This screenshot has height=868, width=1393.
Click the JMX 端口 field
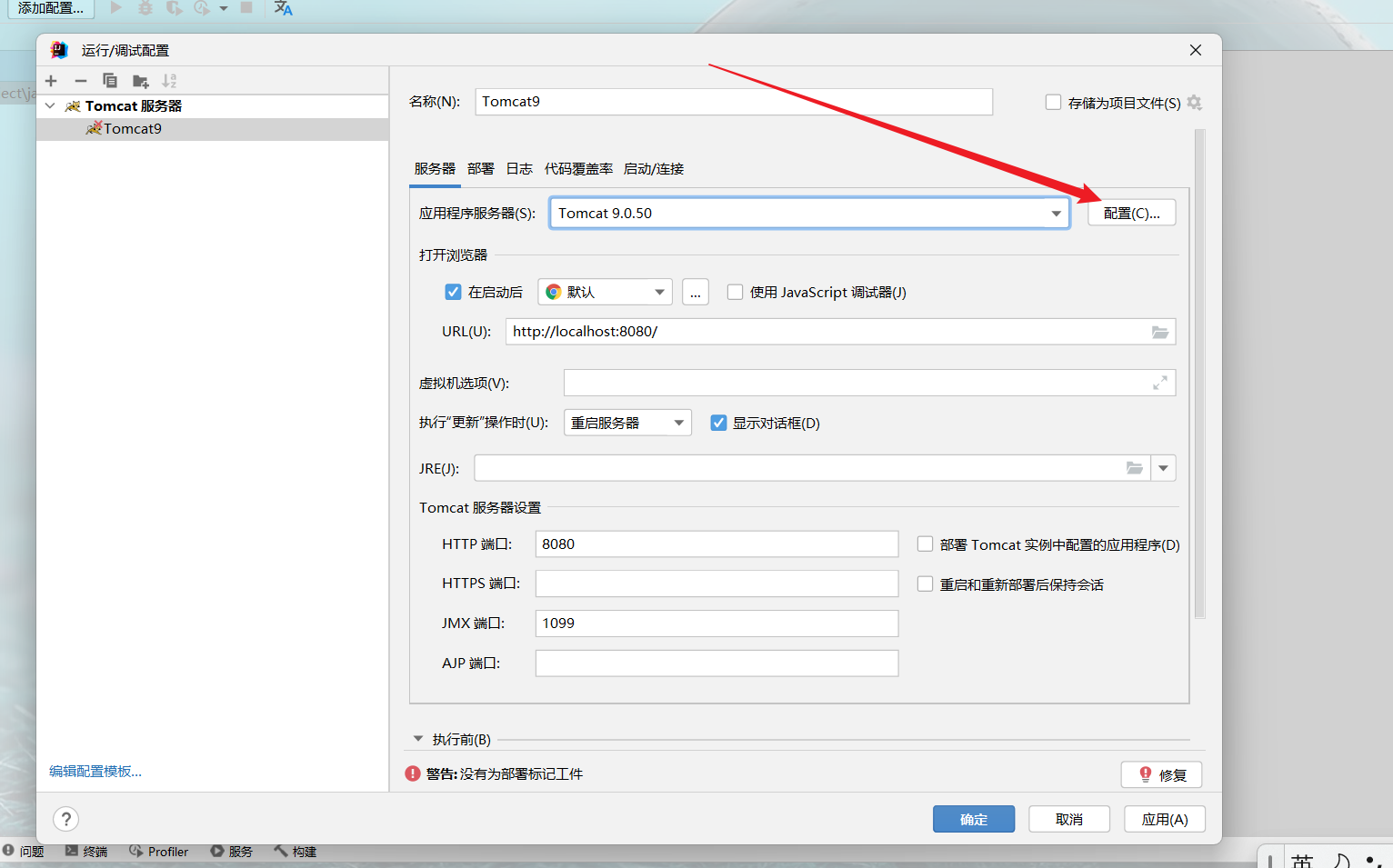[x=717, y=624]
